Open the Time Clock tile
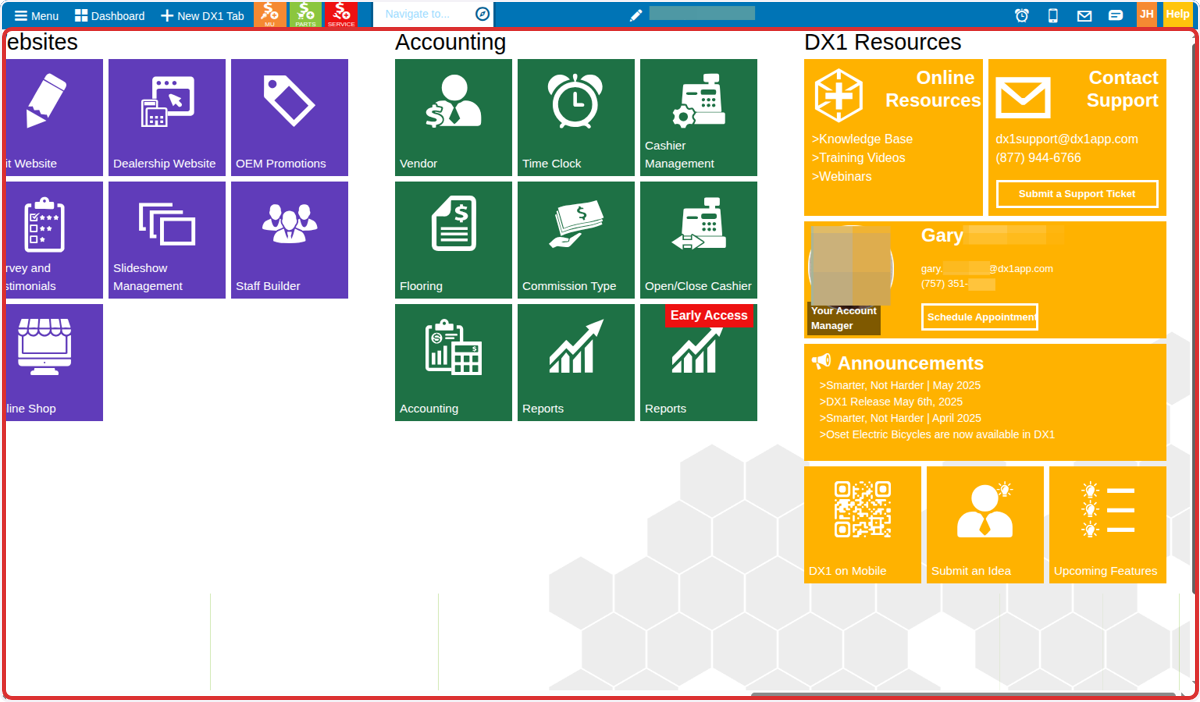1200x702 pixels. pyautogui.click(x=576, y=118)
